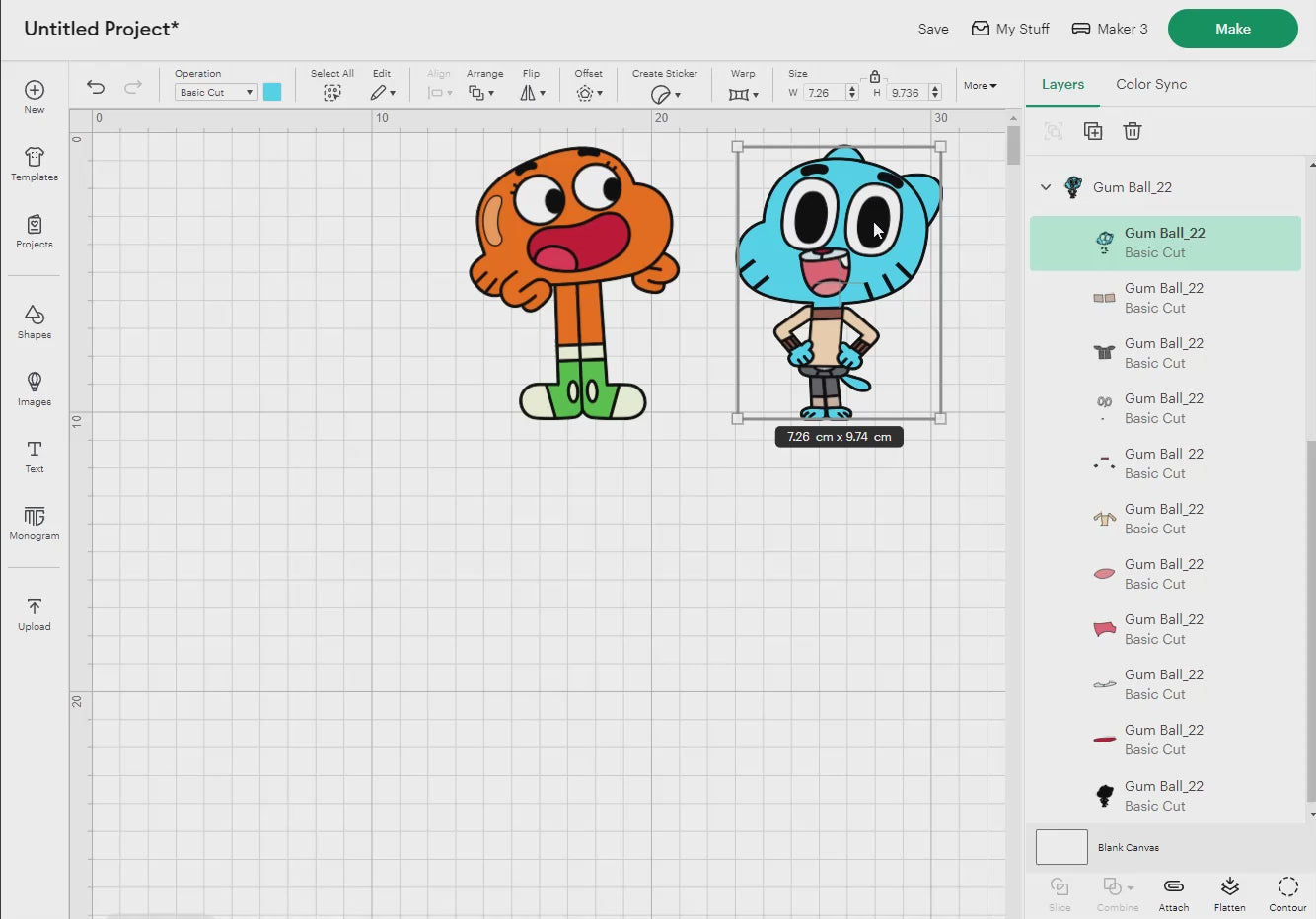Expand the More toolbar menu
The image size is (1316, 919).
click(980, 86)
